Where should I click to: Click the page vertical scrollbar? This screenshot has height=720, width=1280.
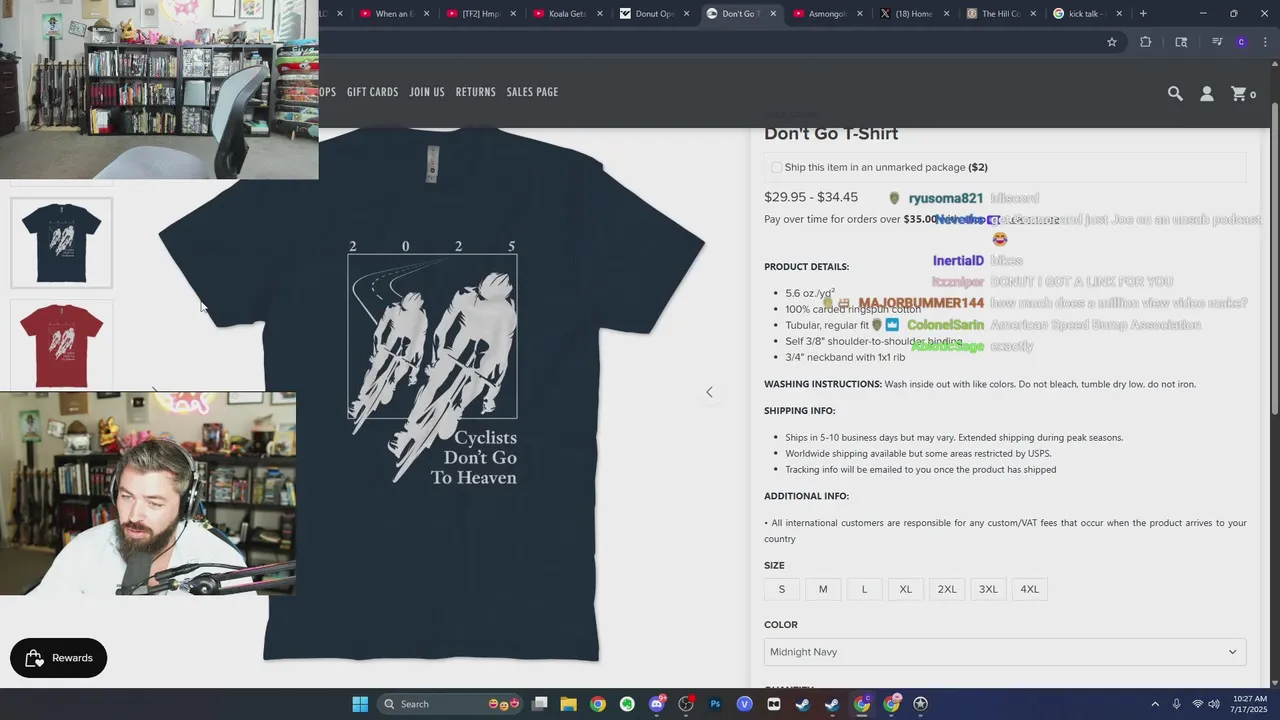pos(1275,260)
